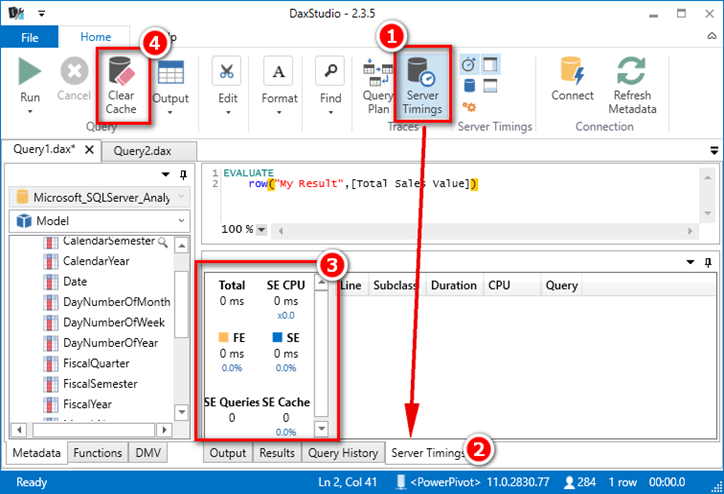Expand the Run button dropdown arrow
The width and height of the screenshot is (724, 494).
[30, 112]
